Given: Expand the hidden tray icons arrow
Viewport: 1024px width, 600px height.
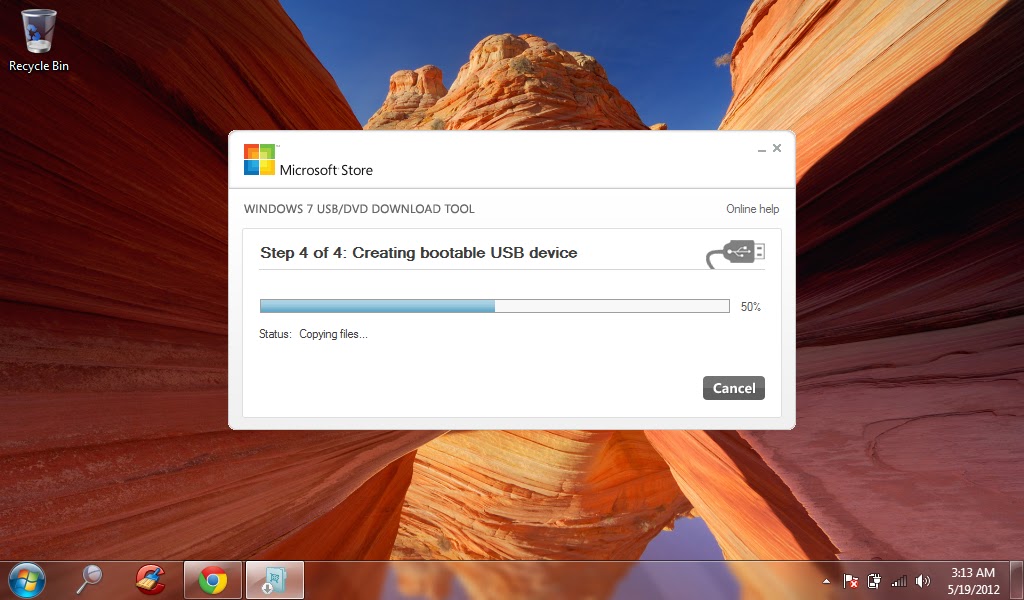Looking at the screenshot, I should 826,581.
